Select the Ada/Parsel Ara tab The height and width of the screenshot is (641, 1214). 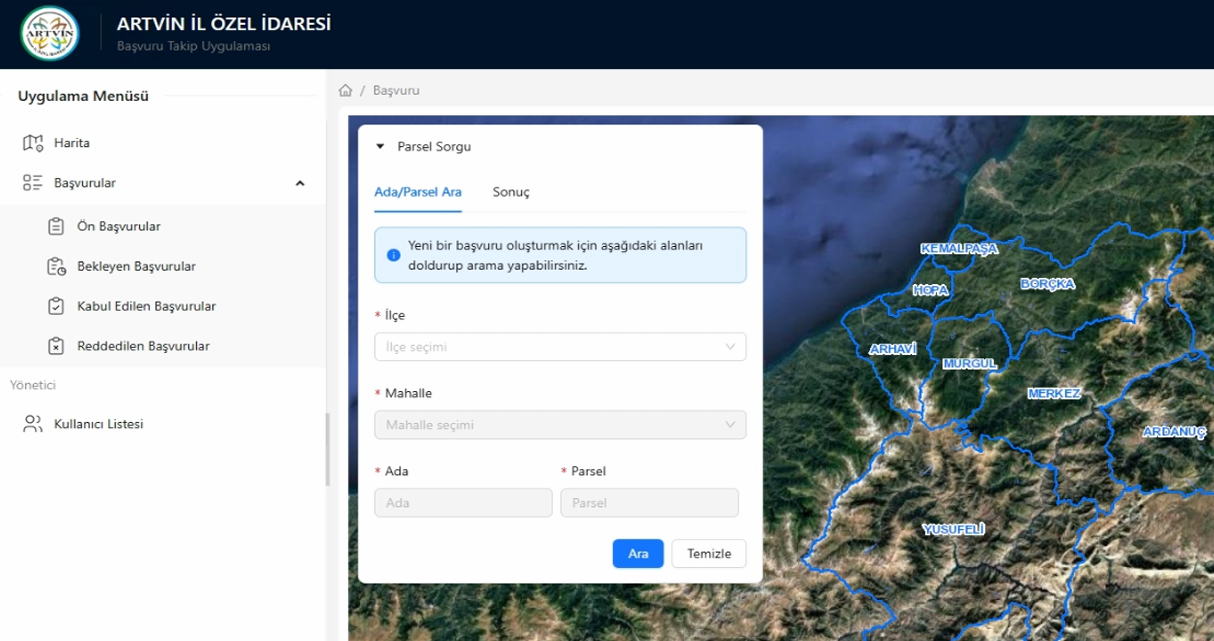418,192
